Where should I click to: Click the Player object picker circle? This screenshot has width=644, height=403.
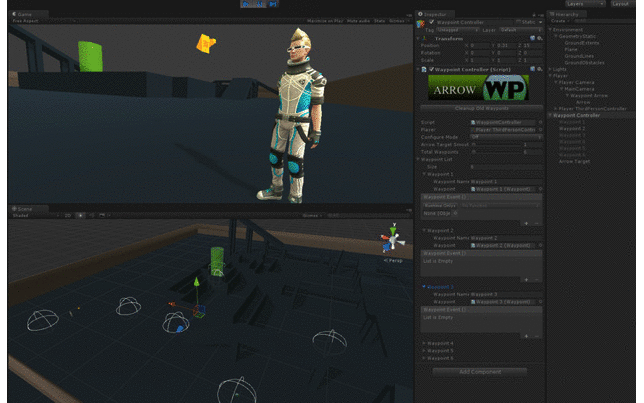click(x=540, y=130)
